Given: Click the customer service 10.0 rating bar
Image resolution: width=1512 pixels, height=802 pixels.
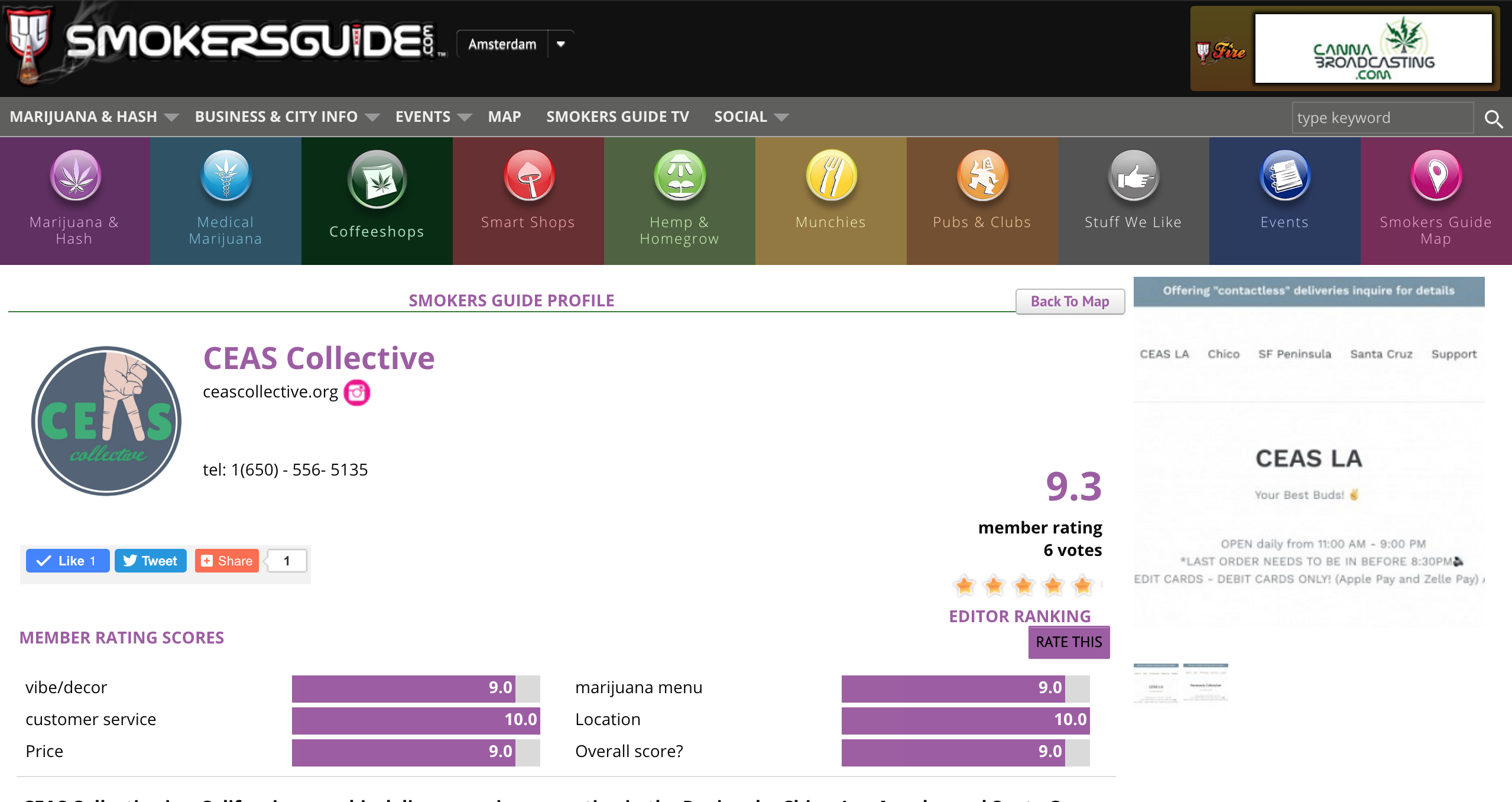Looking at the screenshot, I should pyautogui.click(x=416, y=720).
